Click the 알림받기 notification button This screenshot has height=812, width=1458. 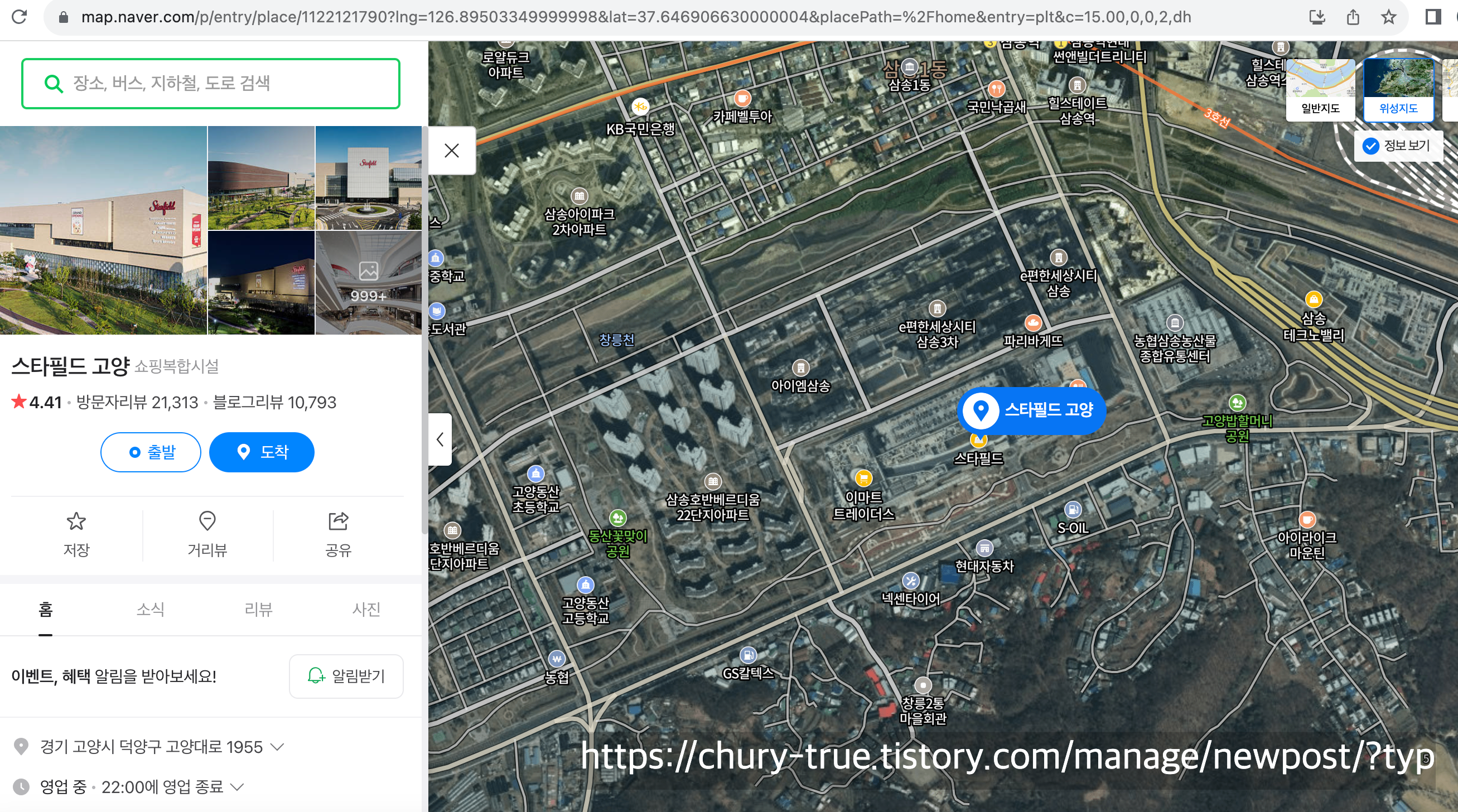pos(346,676)
